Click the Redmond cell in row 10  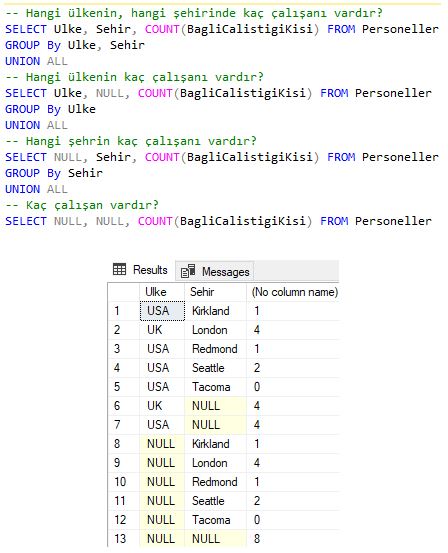(215, 482)
